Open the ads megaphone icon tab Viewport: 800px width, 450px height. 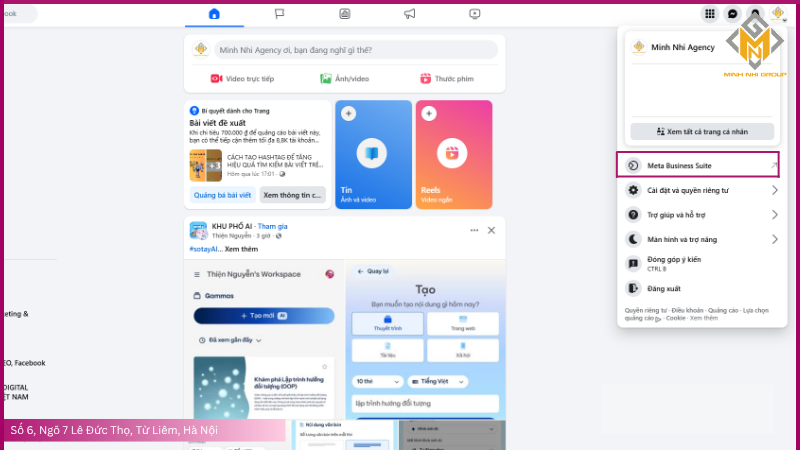pos(409,14)
